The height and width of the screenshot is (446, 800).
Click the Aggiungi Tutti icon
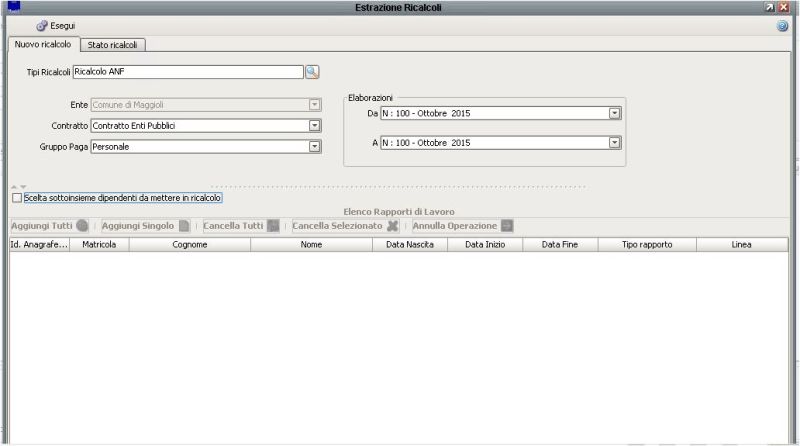(x=82, y=226)
